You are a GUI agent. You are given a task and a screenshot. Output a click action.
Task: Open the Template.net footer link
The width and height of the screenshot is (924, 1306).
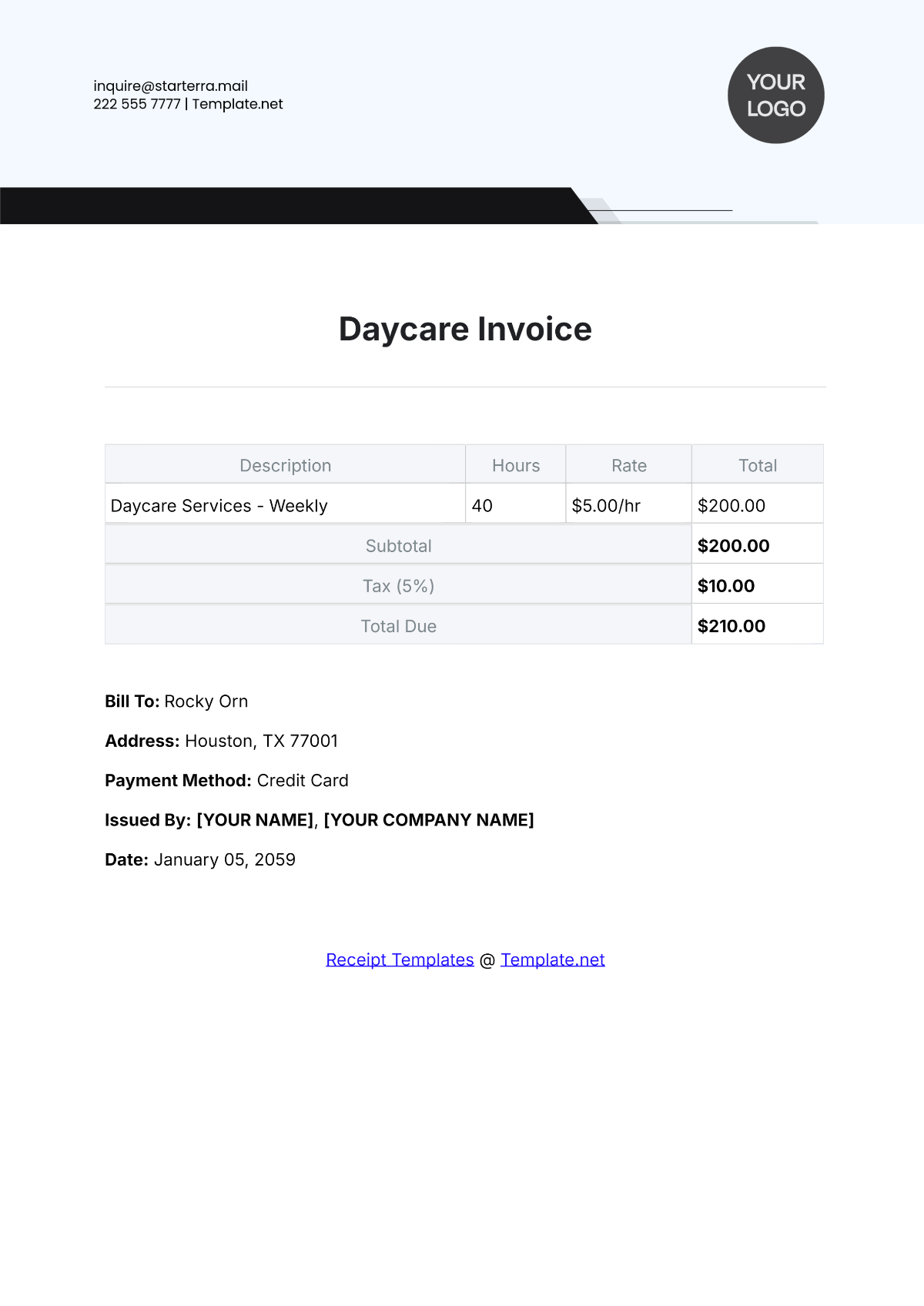553,959
